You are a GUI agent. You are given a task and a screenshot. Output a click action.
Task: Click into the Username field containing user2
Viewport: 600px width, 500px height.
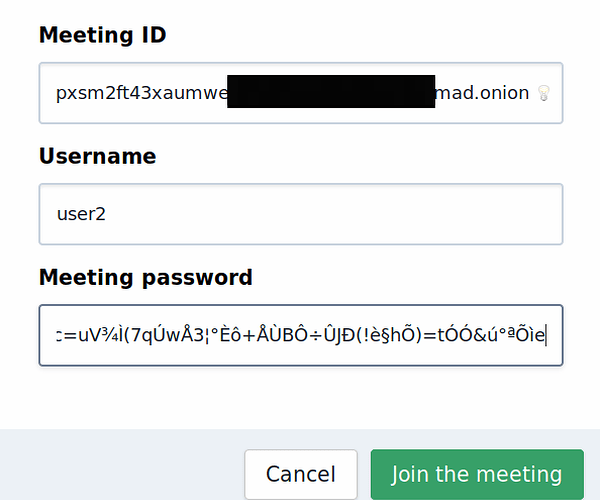point(300,214)
